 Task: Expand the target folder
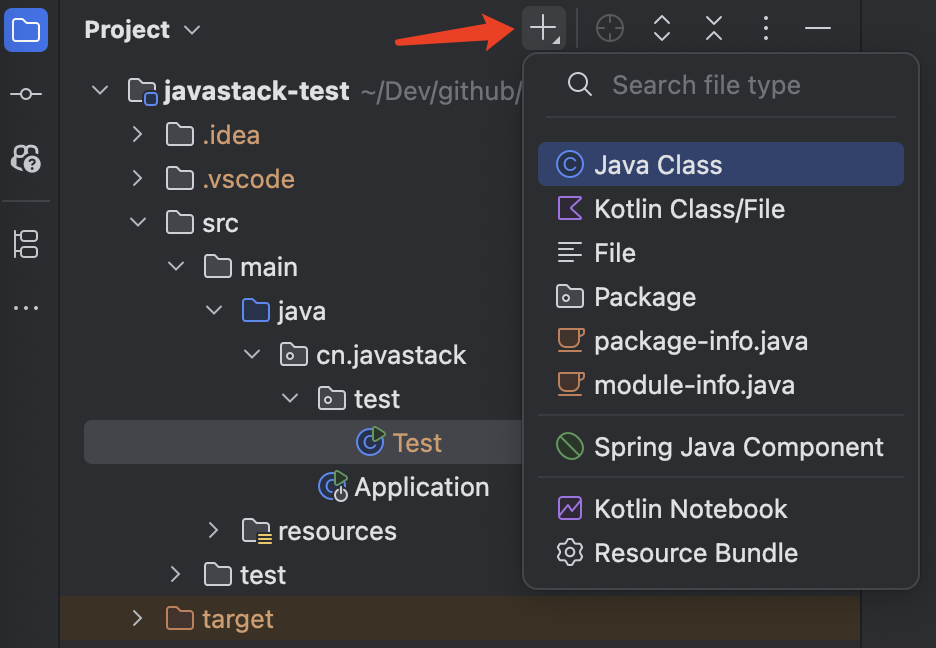(138, 619)
